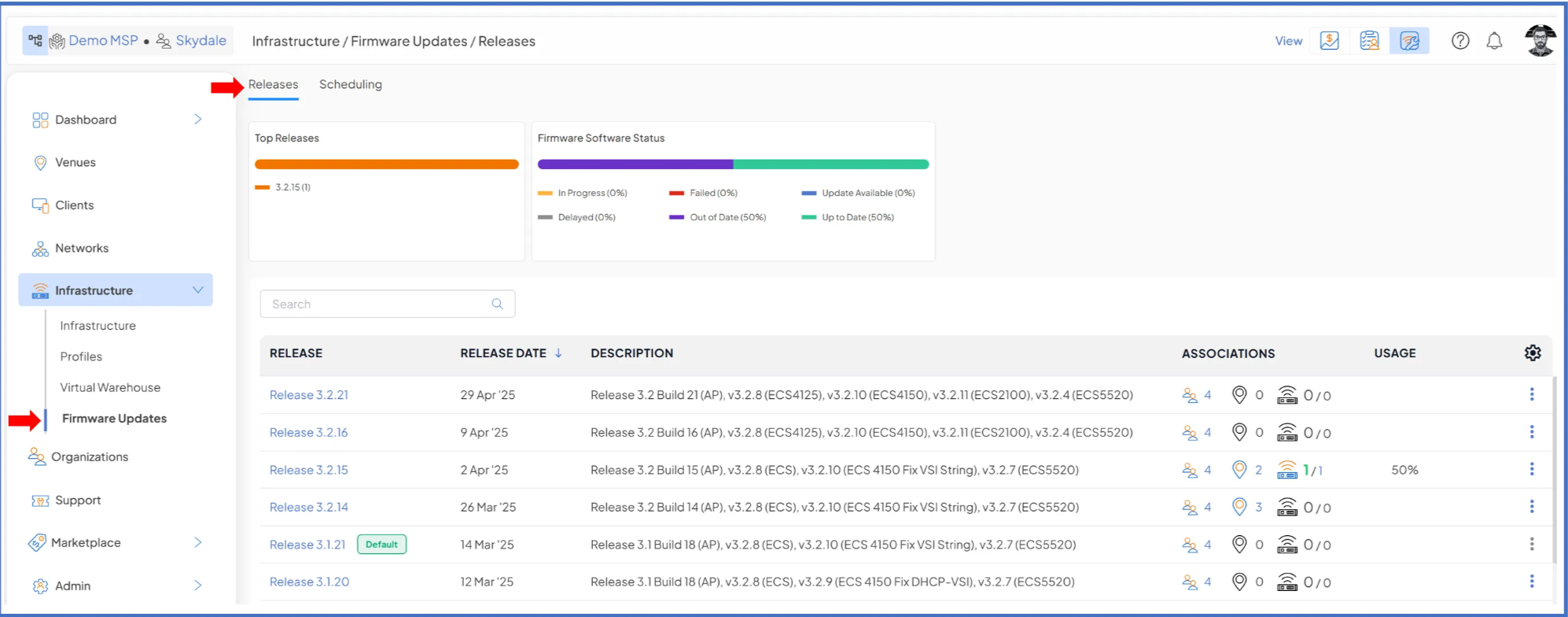This screenshot has width=1568, height=617.
Task: Click the orange Top Releases bar
Action: point(386,164)
